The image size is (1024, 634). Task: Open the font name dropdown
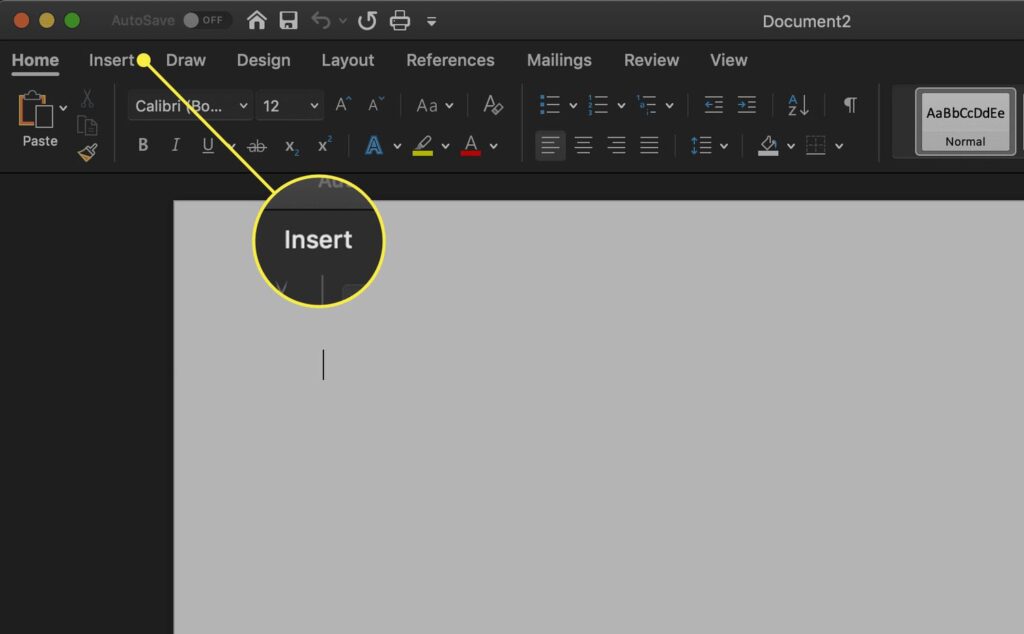tap(245, 104)
